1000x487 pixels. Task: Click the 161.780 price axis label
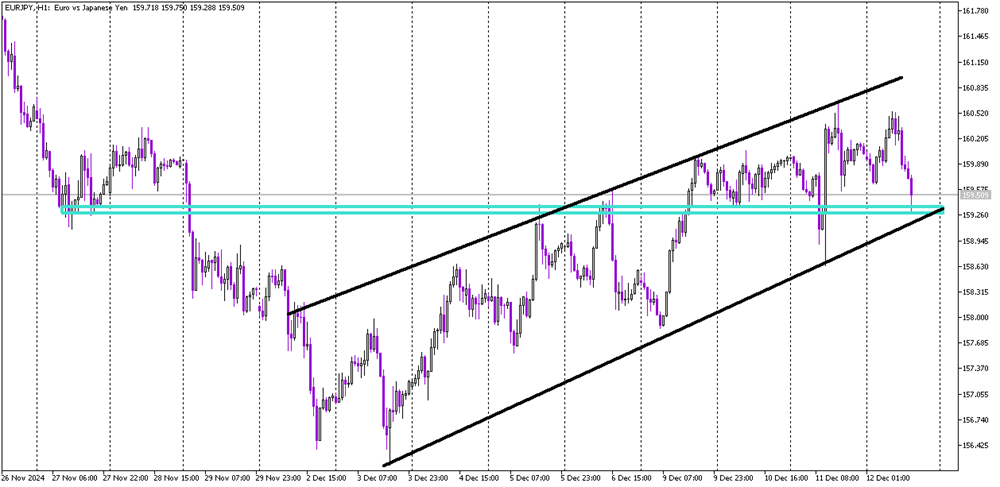click(x=976, y=11)
